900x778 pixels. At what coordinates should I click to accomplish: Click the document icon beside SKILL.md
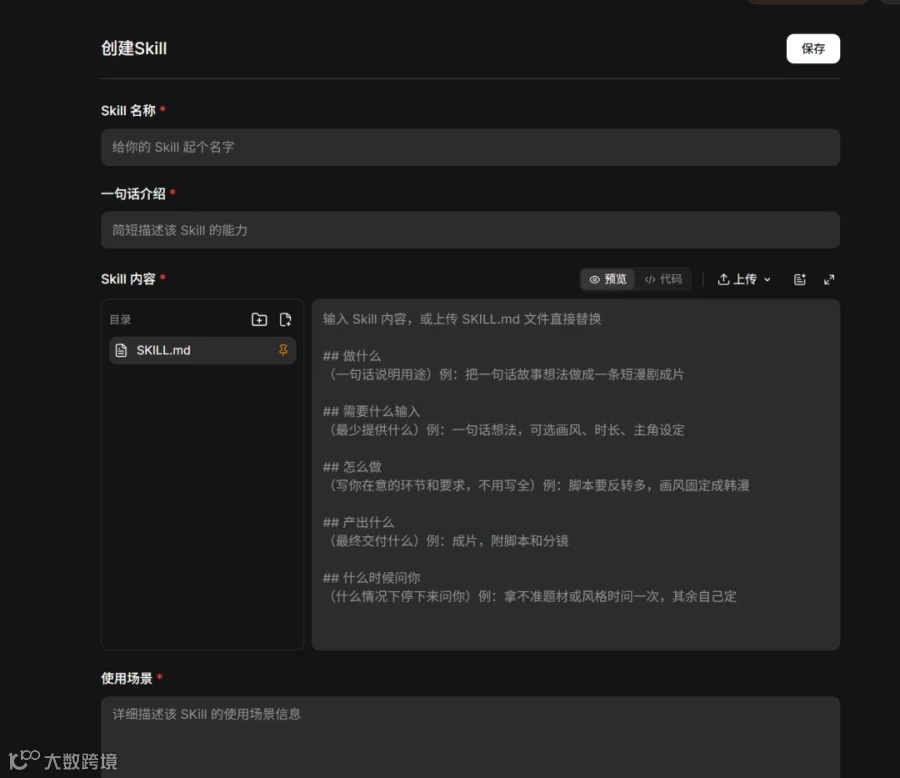tap(121, 350)
